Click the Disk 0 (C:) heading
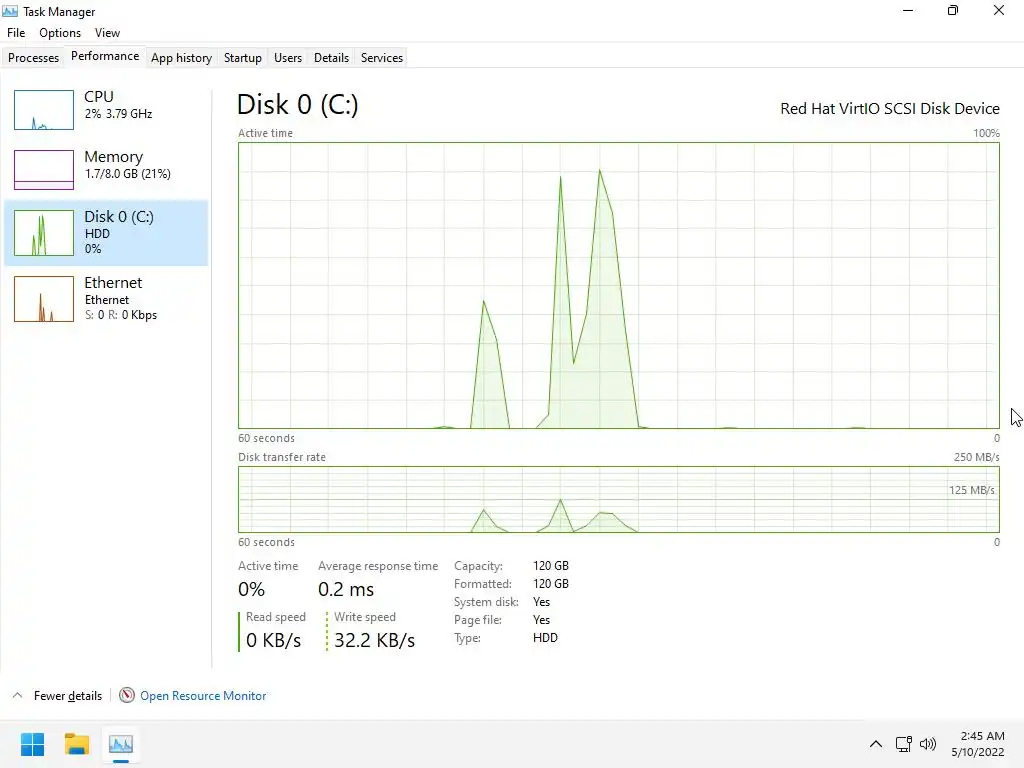 click(x=298, y=104)
